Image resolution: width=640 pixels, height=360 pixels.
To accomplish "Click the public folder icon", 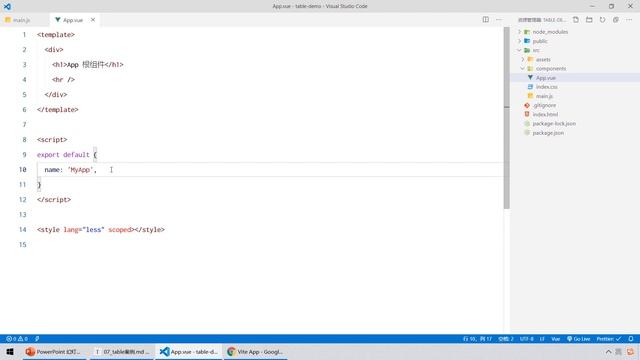I will click(527, 41).
